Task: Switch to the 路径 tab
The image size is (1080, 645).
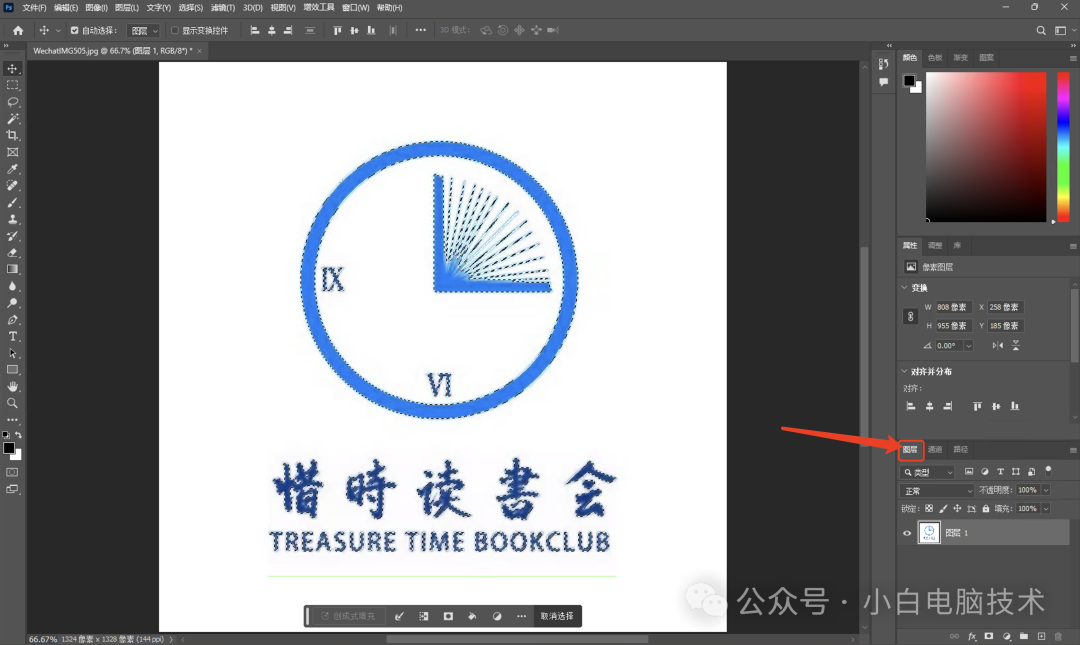Action: (x=961, y=449)
